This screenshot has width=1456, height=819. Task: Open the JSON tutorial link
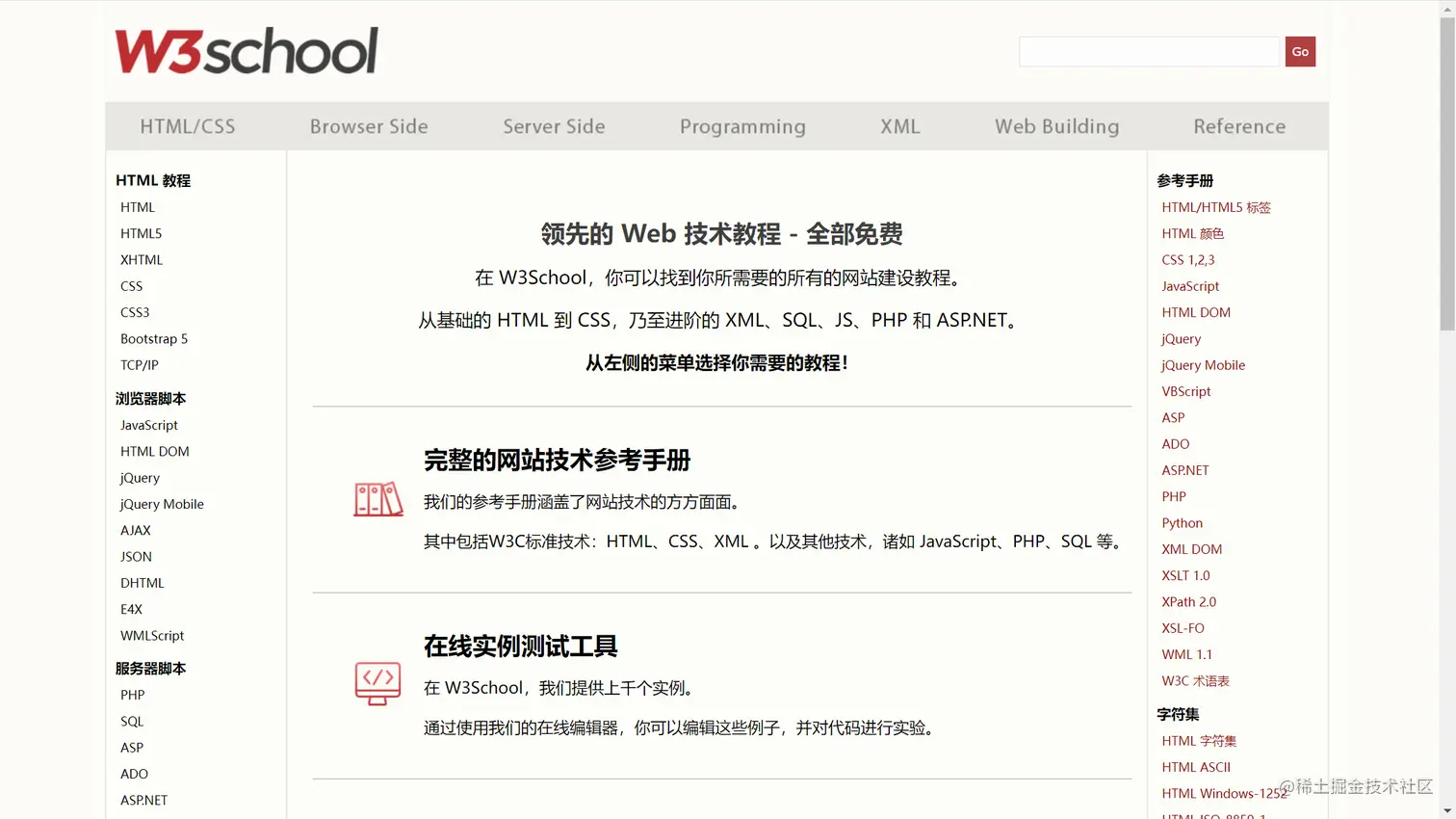[136, 557]
